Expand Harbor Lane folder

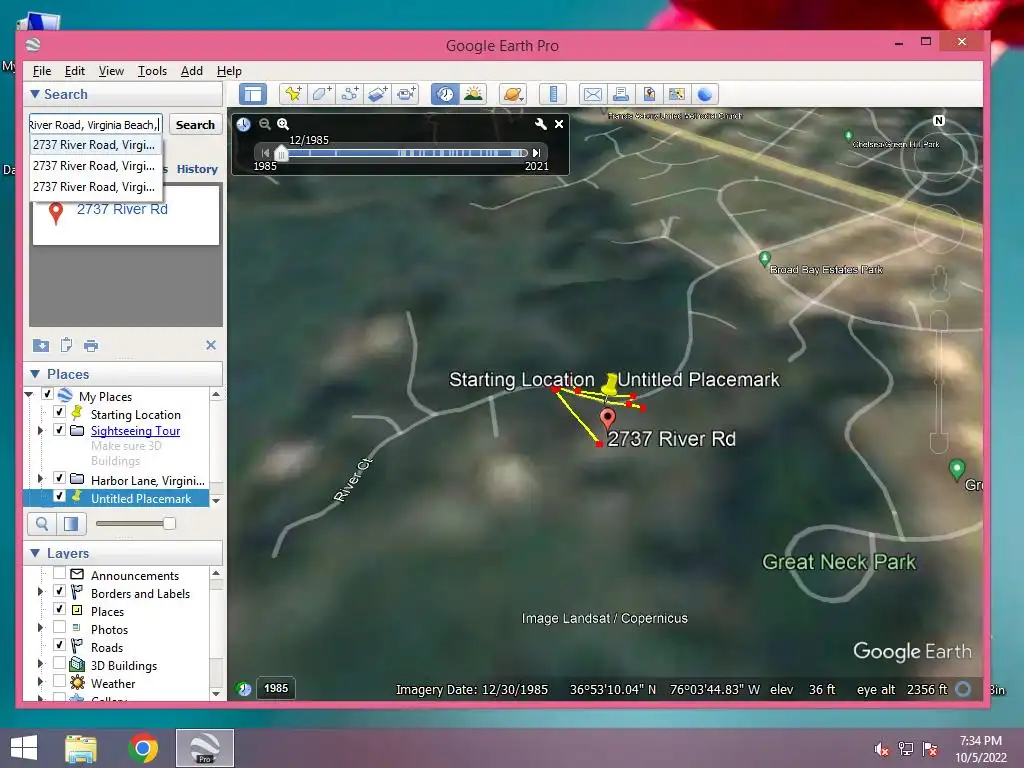point(40,479)
